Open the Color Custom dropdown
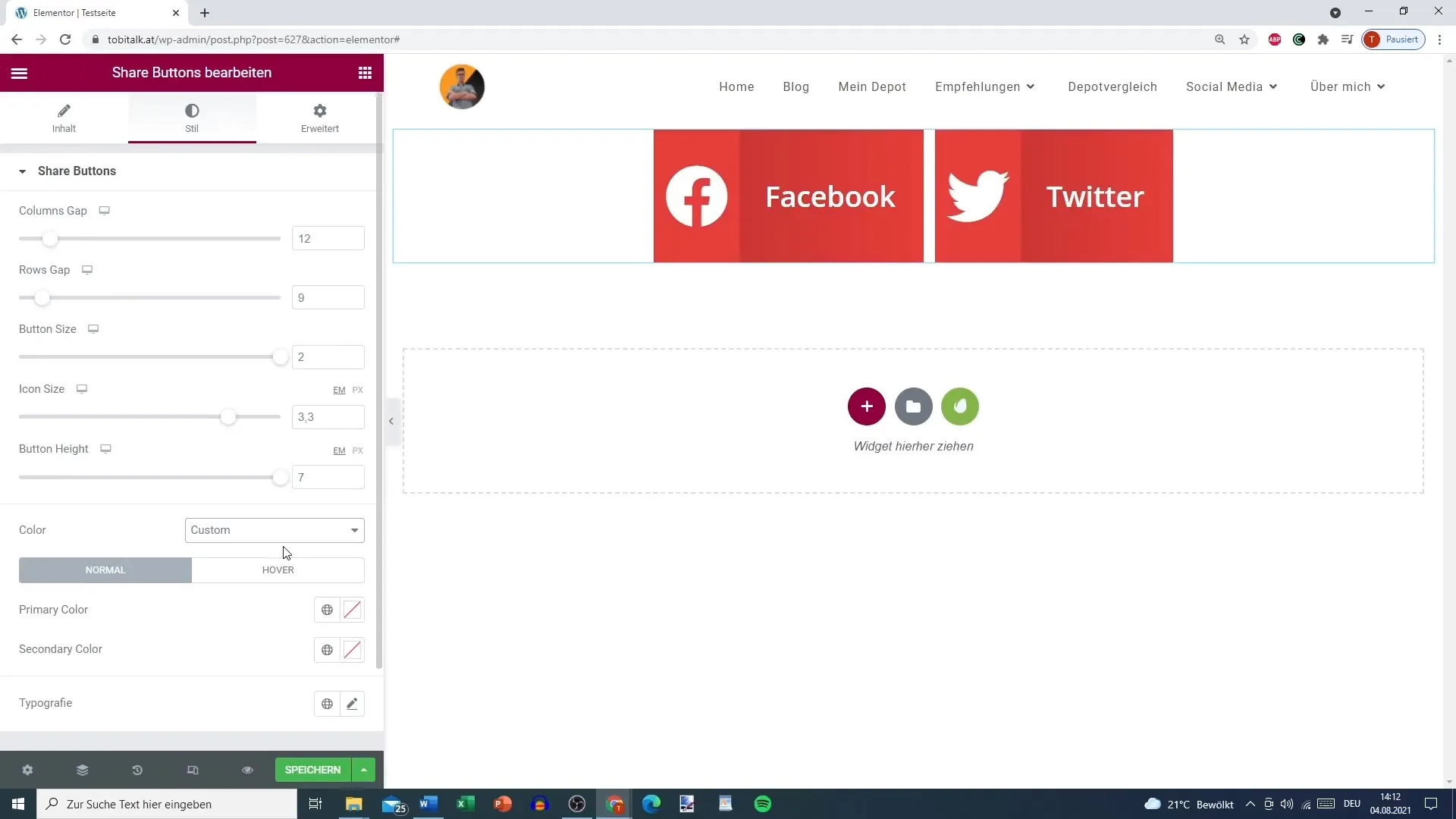This screenshot has width=1456, height=819. 275,530
